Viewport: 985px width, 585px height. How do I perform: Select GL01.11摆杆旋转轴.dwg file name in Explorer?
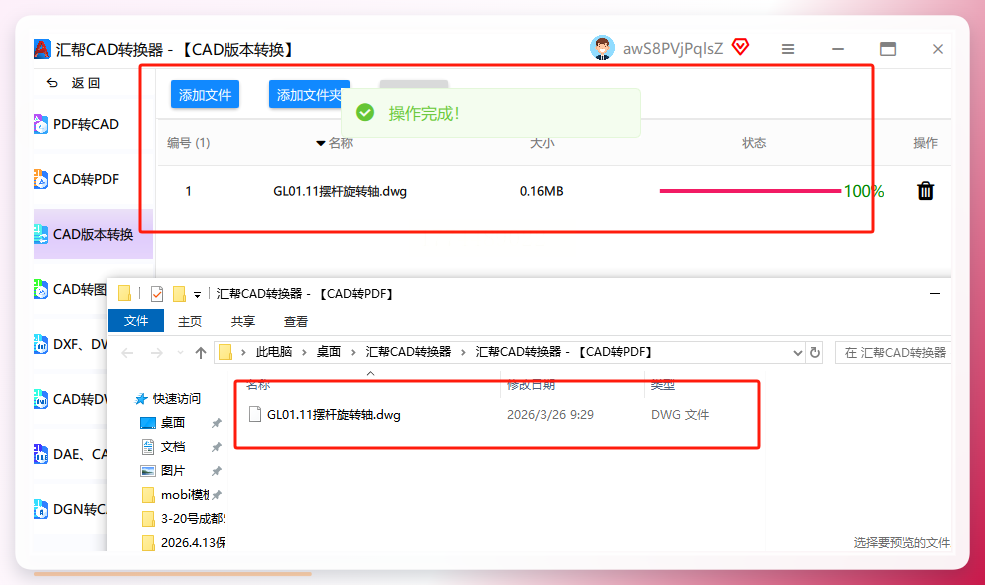[334, 415]
